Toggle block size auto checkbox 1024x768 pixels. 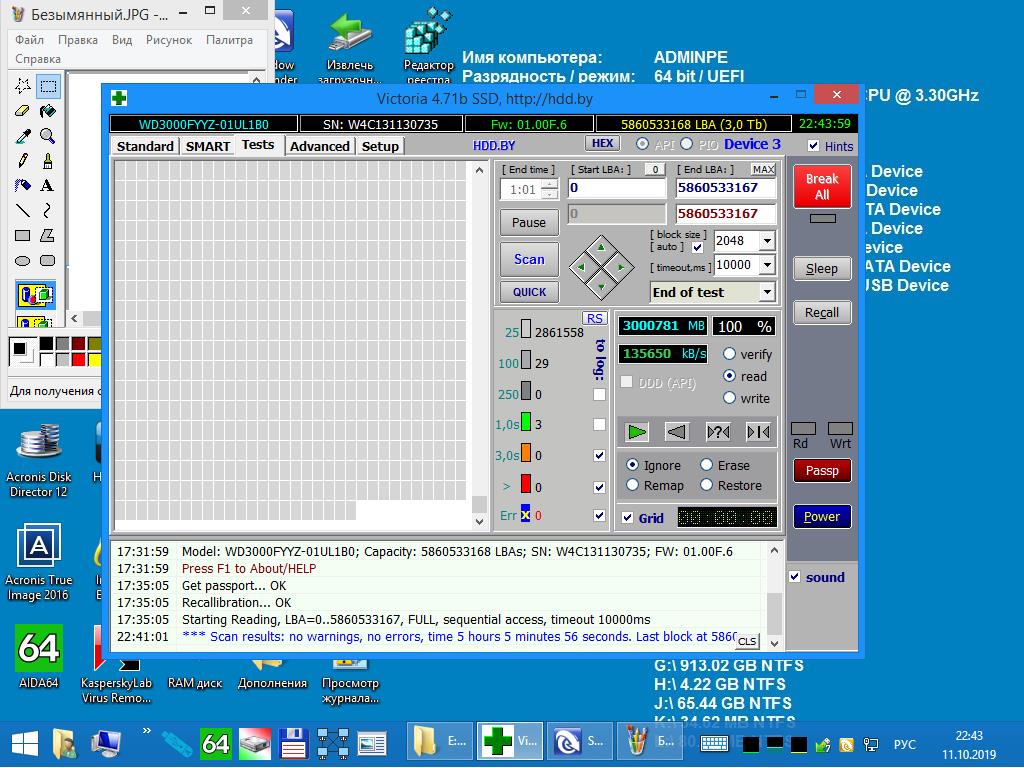(x=697, y=248)
